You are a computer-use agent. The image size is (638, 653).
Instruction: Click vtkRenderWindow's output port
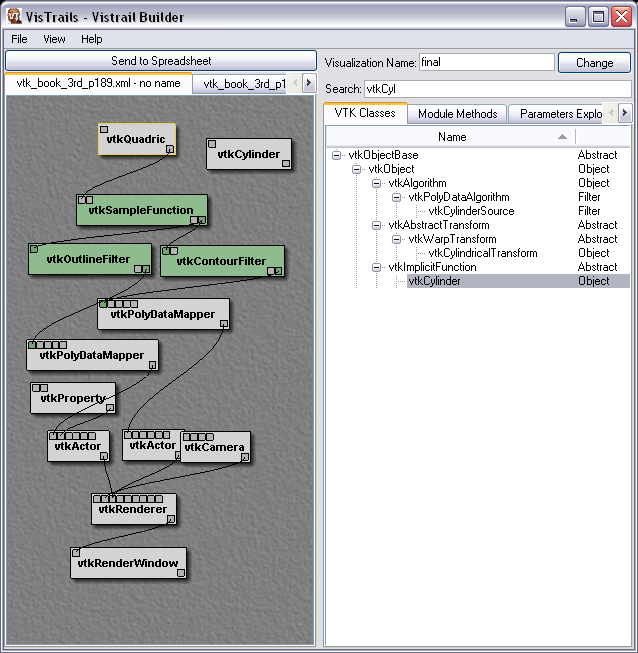click(181, 573)
